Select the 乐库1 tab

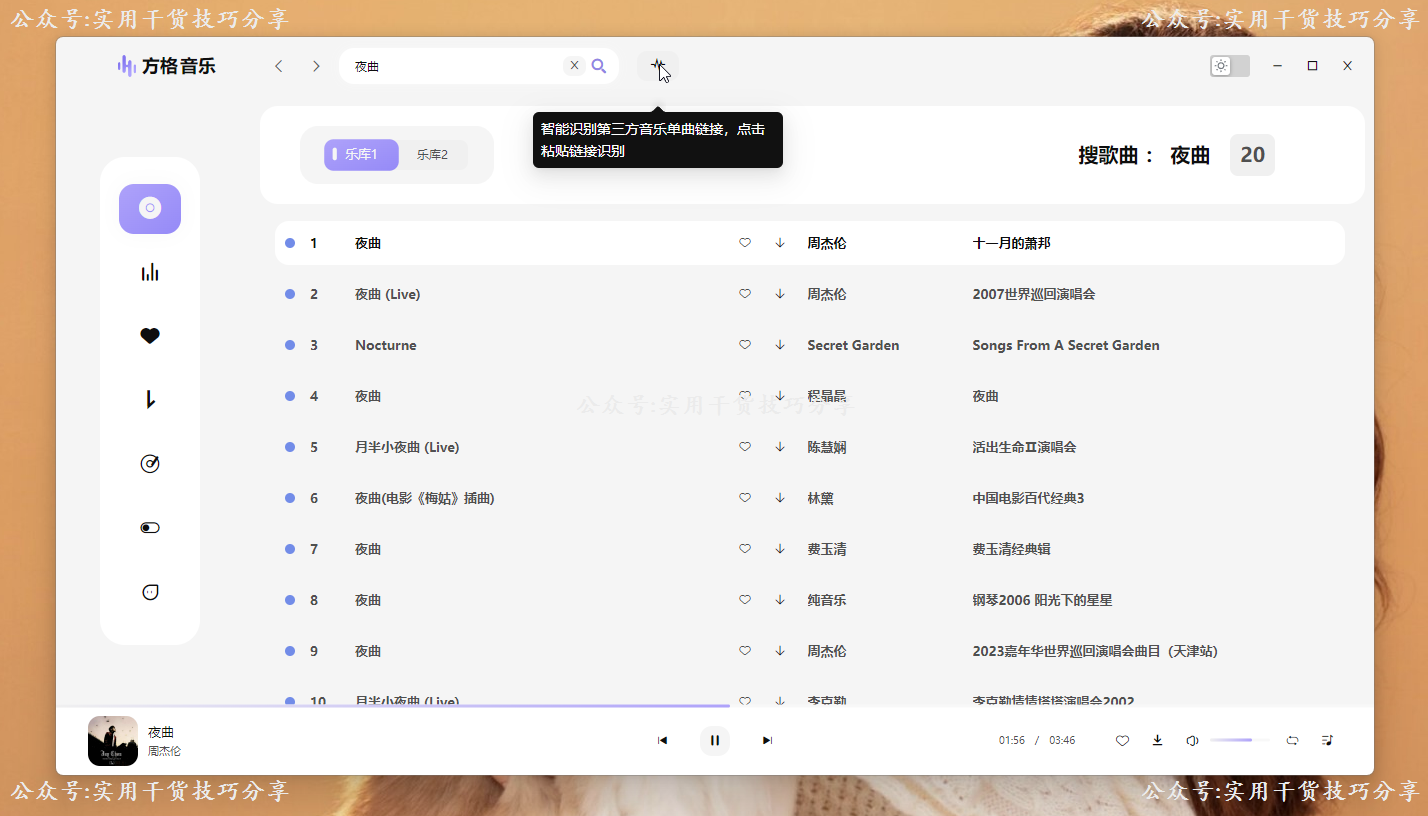[x=361, y=154]
